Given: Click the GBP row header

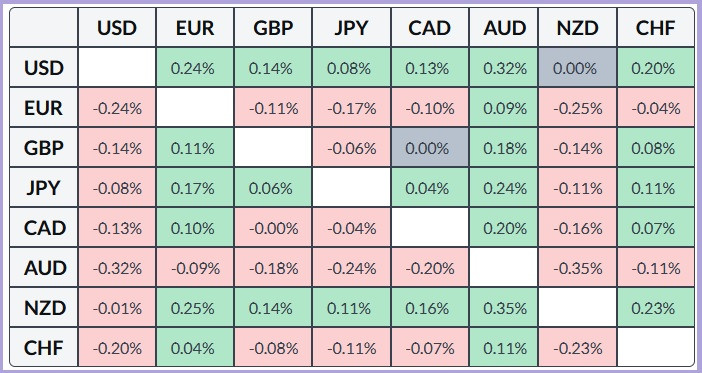Looking at the screenshot, I should click(44, 148).
